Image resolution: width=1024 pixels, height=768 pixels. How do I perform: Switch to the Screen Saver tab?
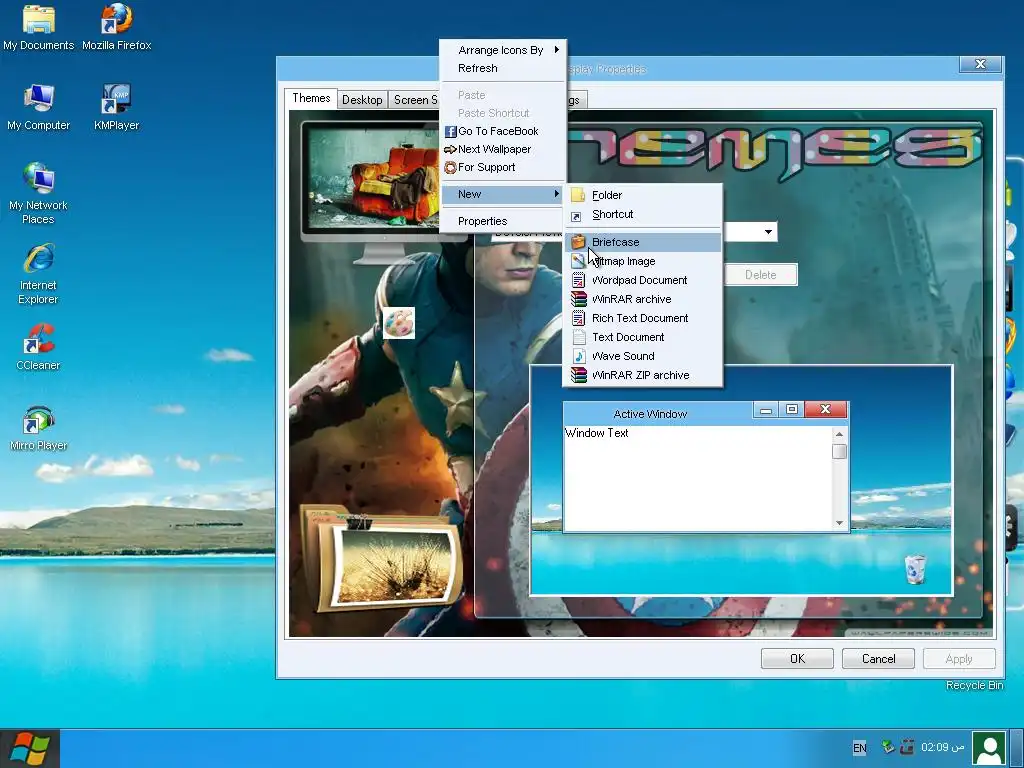pos(415,100)
